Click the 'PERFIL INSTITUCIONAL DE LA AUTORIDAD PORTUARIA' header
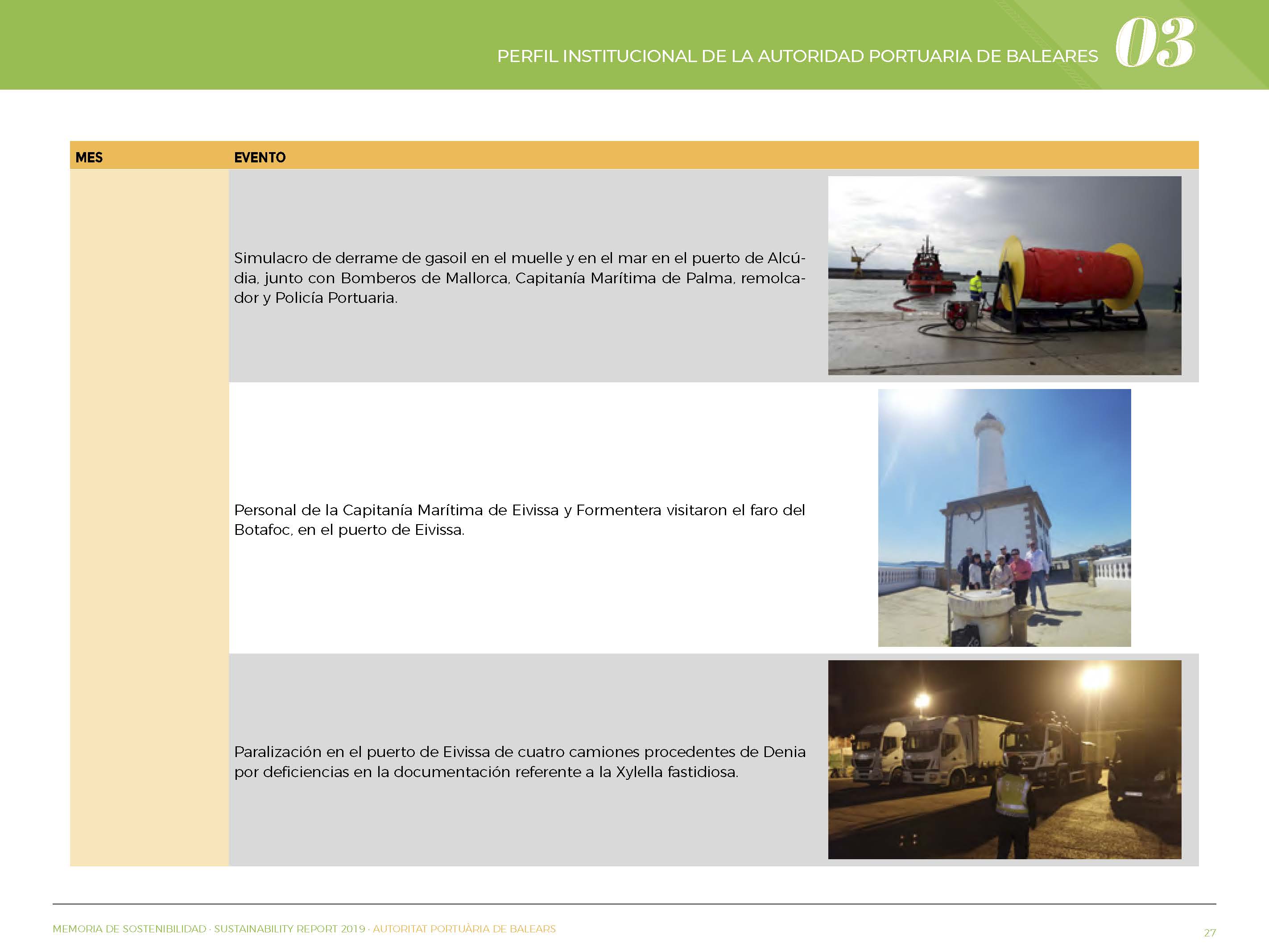 (798, 56)
